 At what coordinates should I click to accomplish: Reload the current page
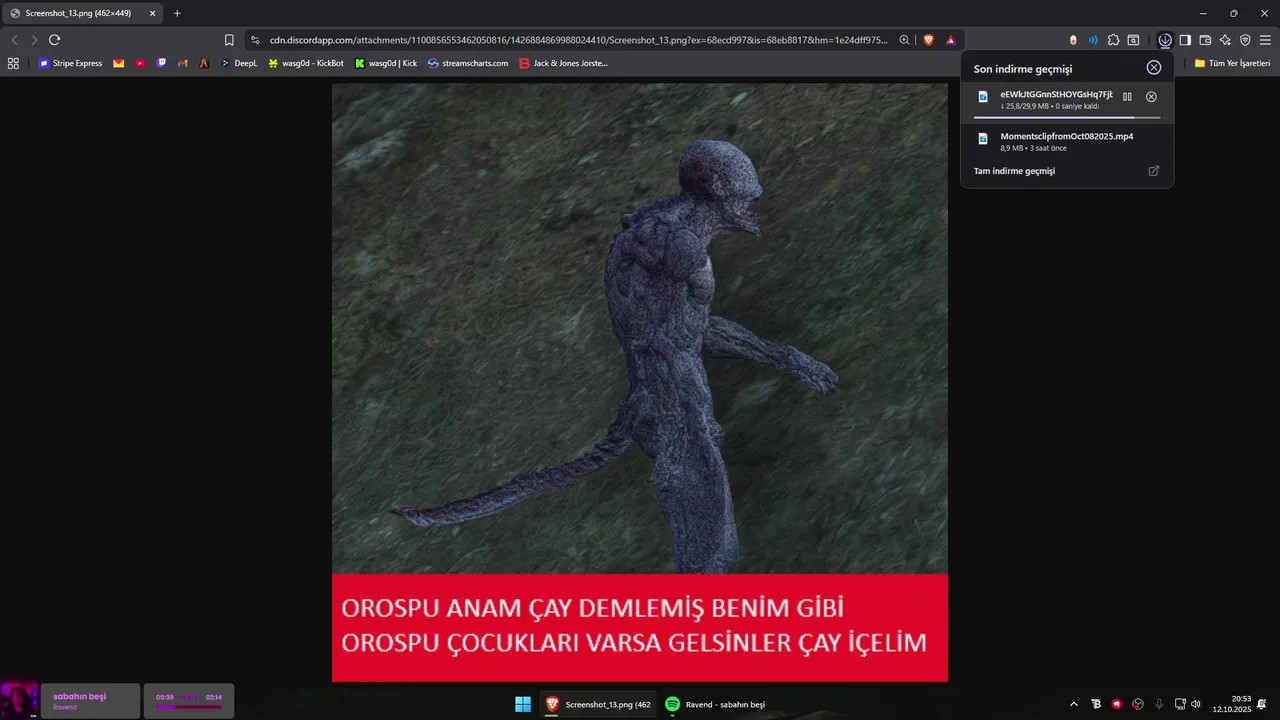[x=54, y=40]
